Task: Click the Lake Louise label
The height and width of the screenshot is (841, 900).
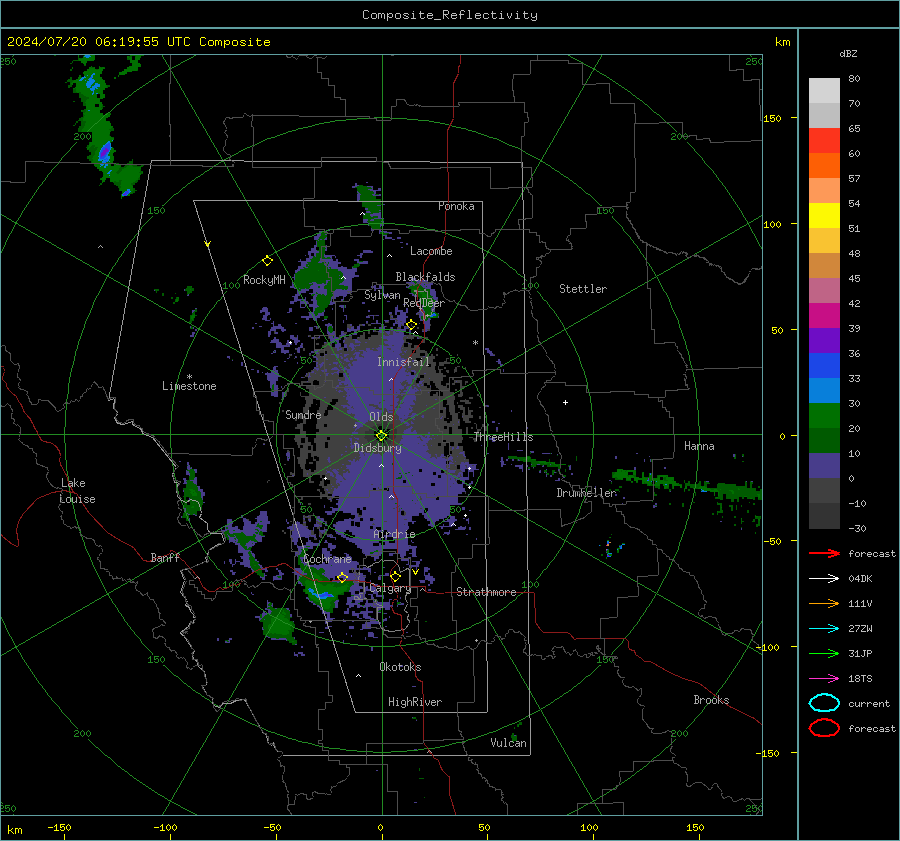Action: [x=77, y=491]
